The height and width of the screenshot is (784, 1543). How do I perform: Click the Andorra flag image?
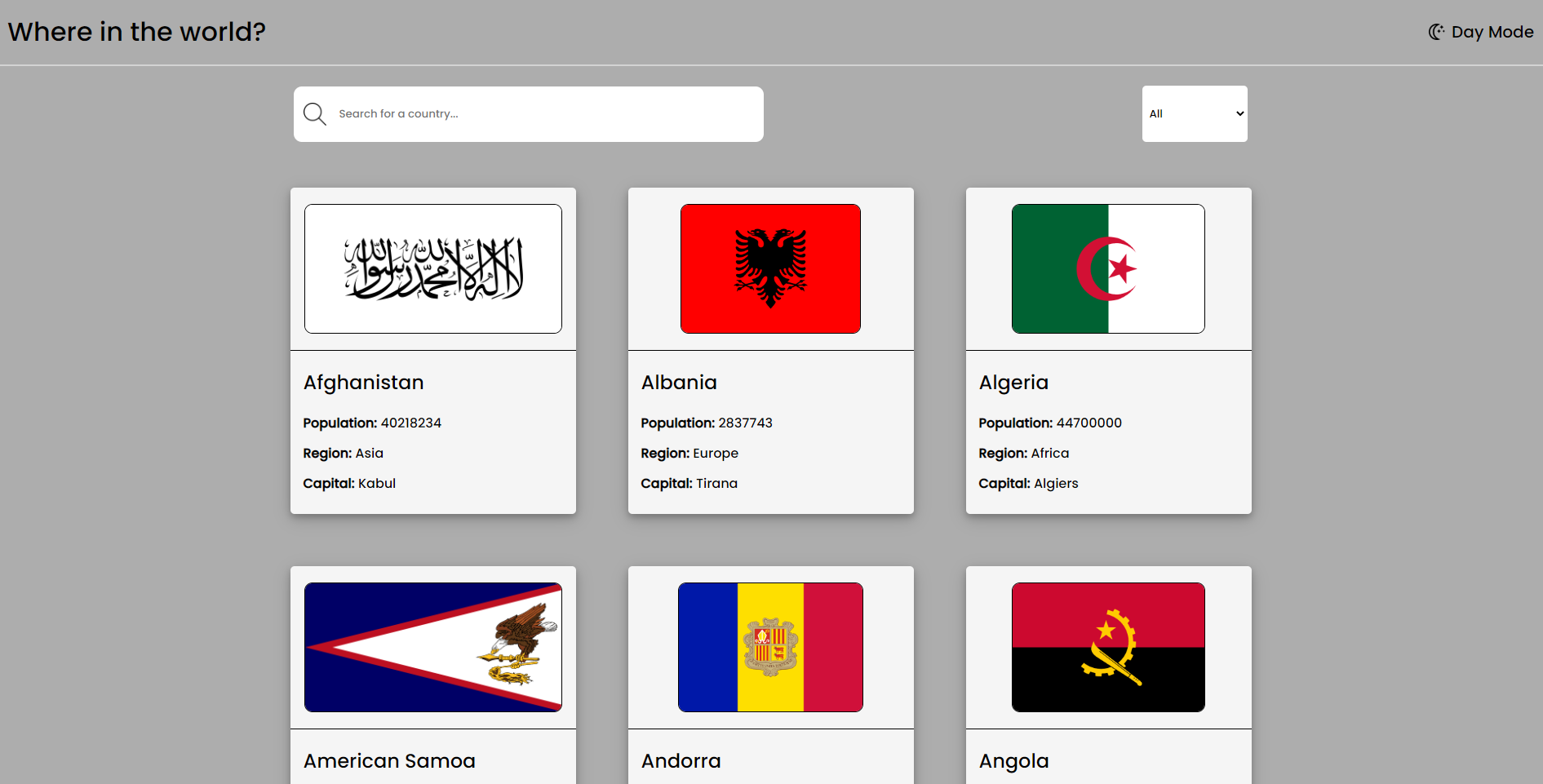coord(770,647)
